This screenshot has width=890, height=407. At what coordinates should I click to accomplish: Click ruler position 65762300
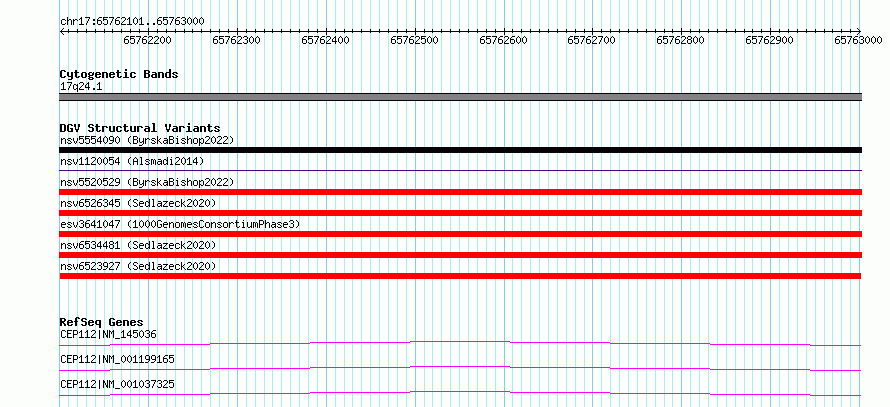tap(236, 40)
